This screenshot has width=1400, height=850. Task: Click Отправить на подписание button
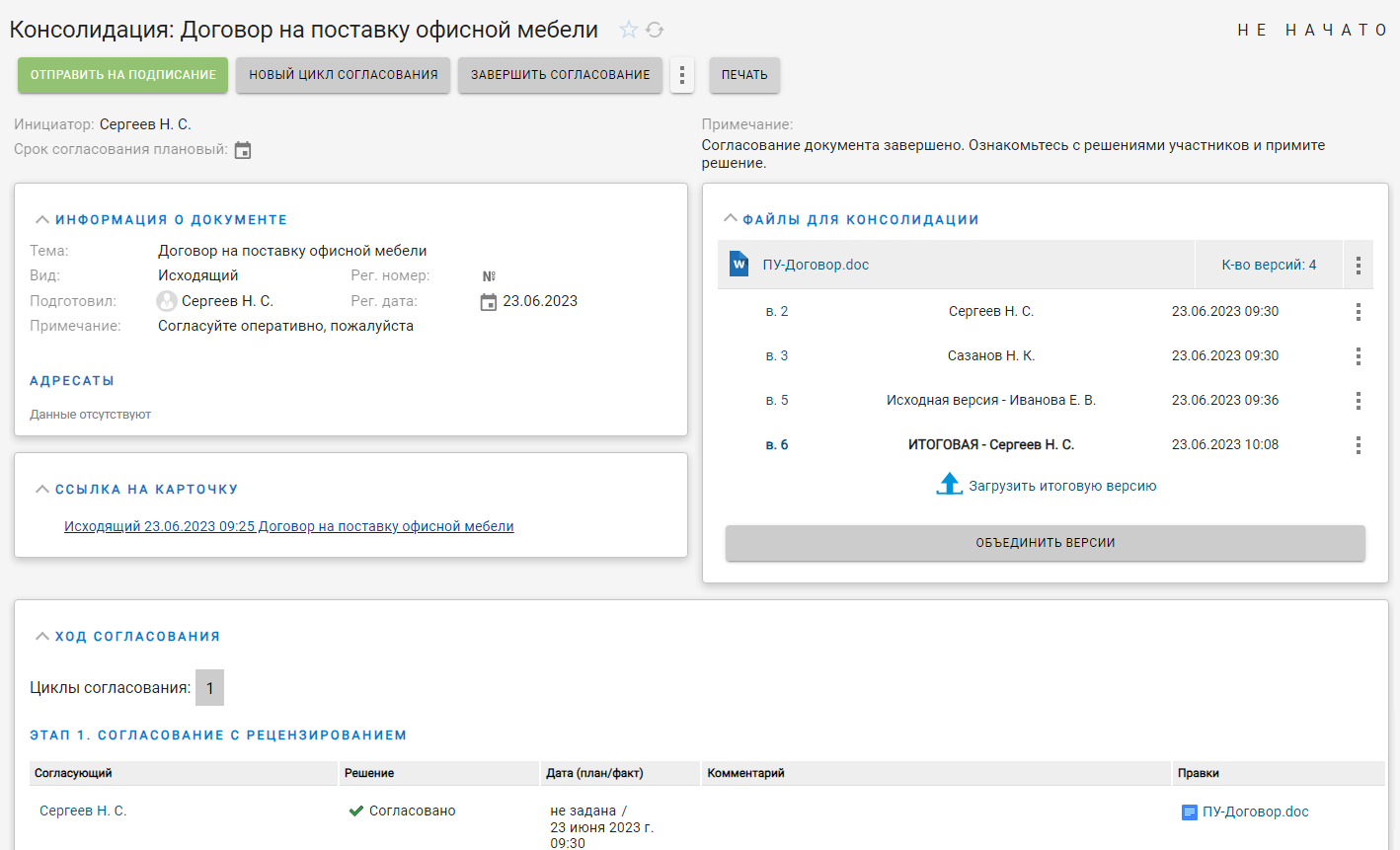click(x=122, y=75)
